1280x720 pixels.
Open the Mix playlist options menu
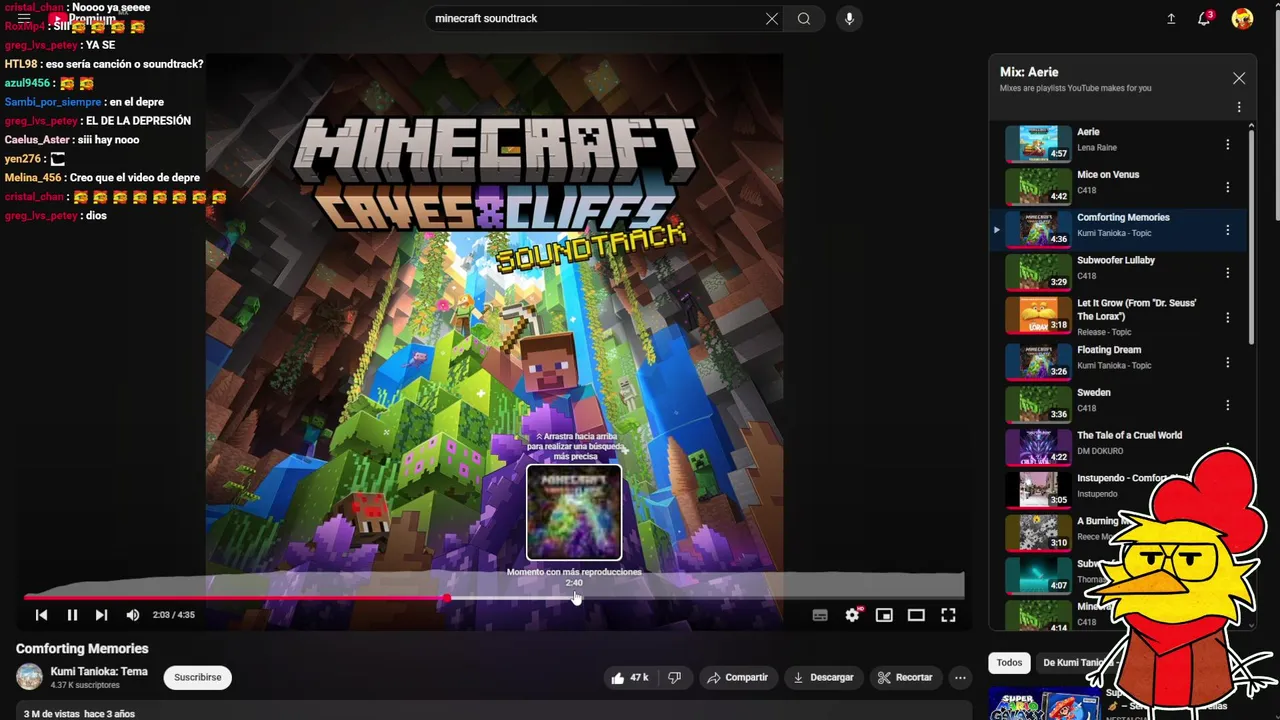(1239, 107)
